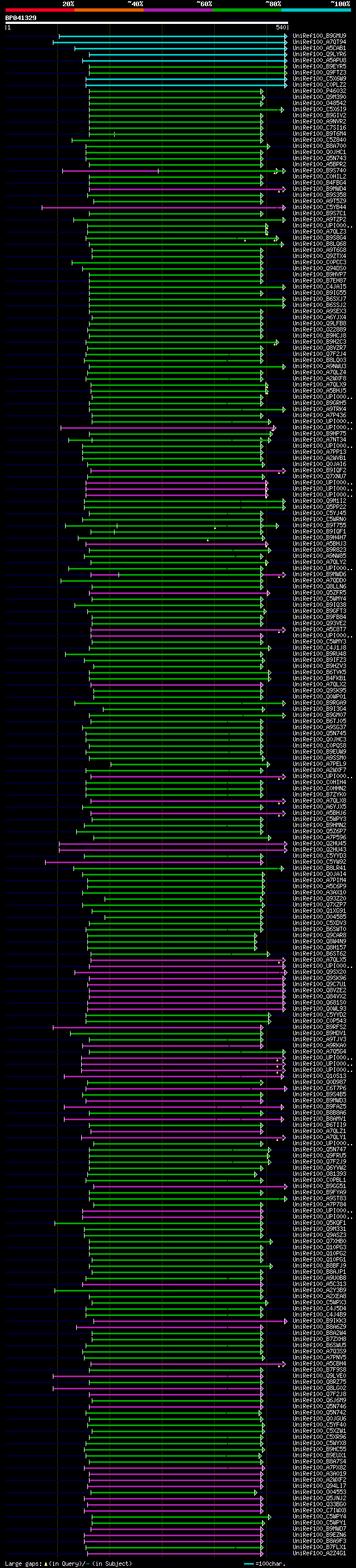The width and height of the screenshot is (356, 1568).
Task: Select hit label UniRef100_B6SXJ7
Action: click(319, 299)
